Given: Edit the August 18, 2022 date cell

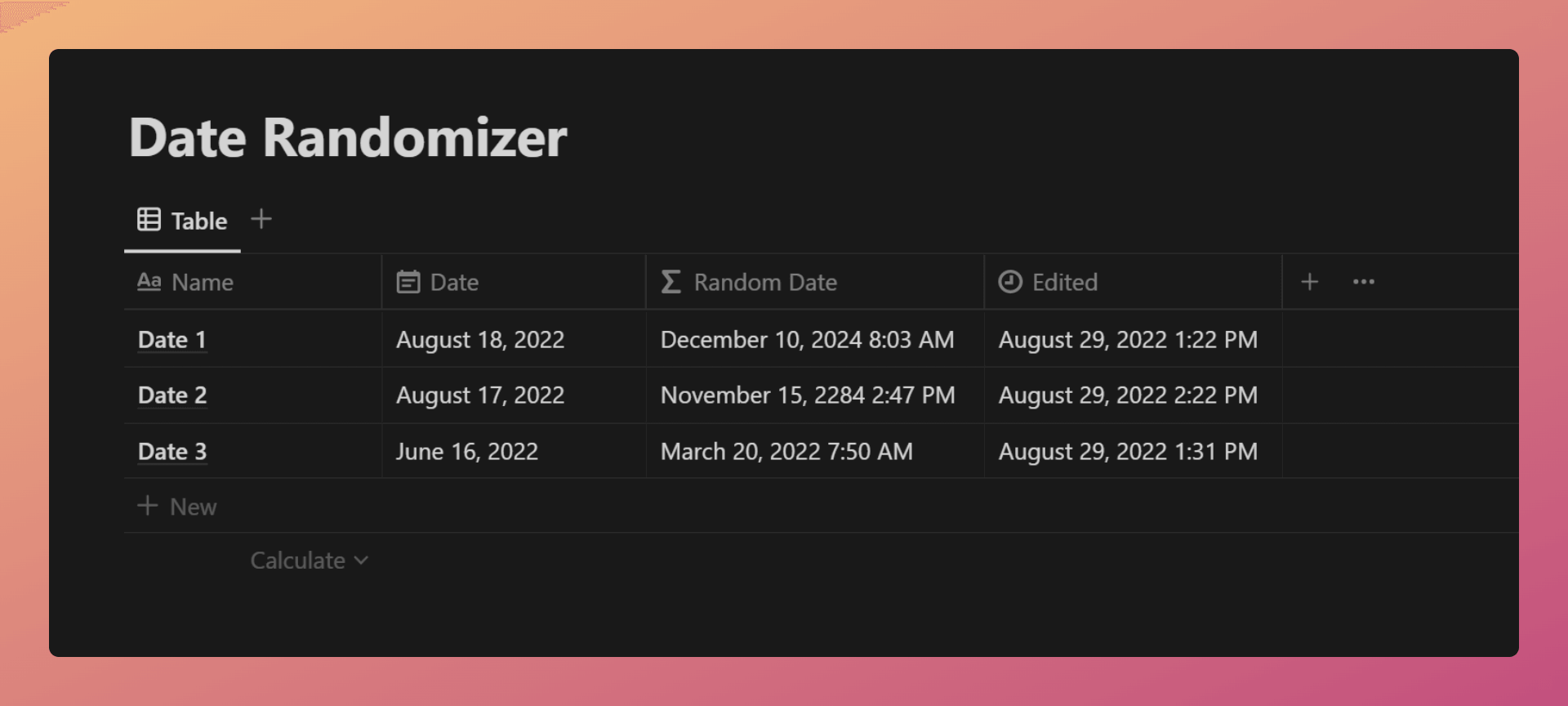Looking at the screenshot, I should point(514,339).
